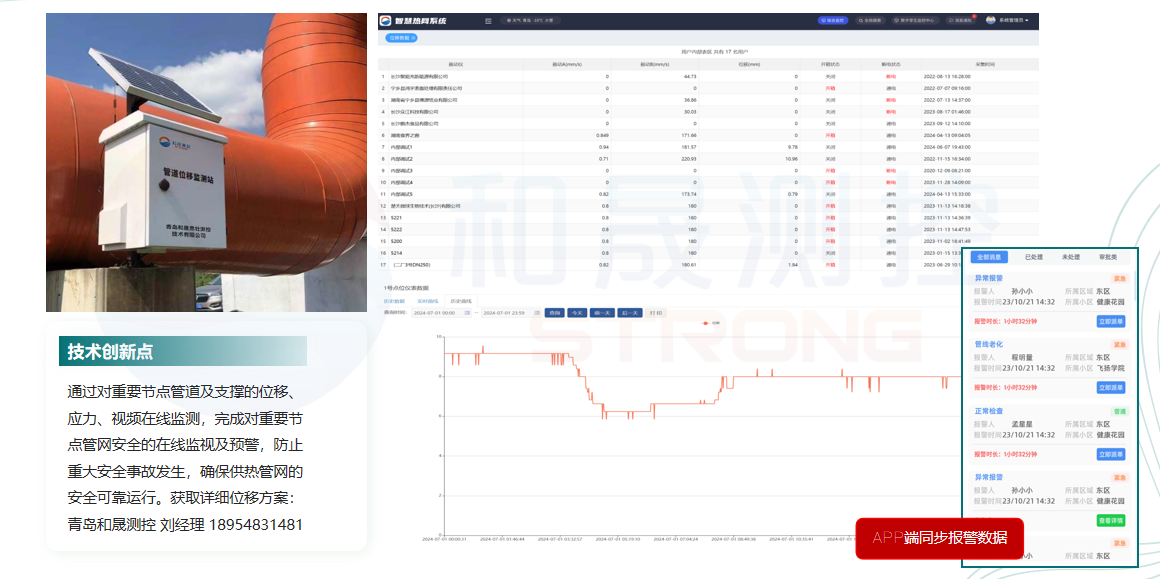Close the 位移数据 page tag
The width and height of the screenshot is (1160, 579).
[413, 37]
